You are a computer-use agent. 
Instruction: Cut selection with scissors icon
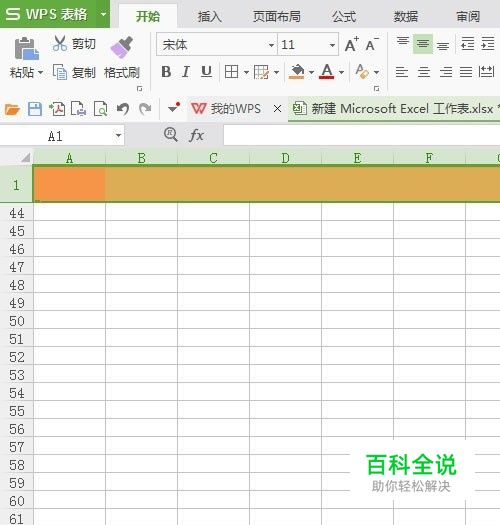60,44
